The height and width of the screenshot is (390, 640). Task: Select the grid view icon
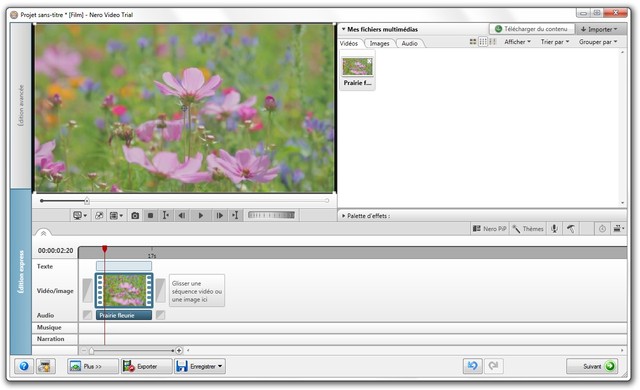tap(483, 42)
